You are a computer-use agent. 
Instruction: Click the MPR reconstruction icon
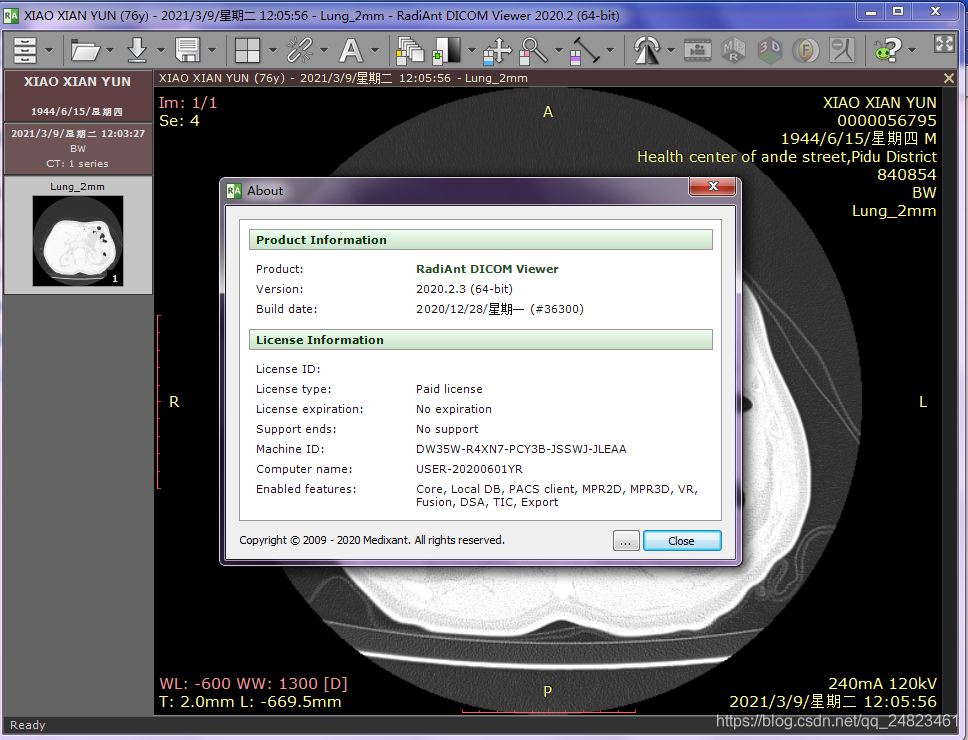click(733, 50)
